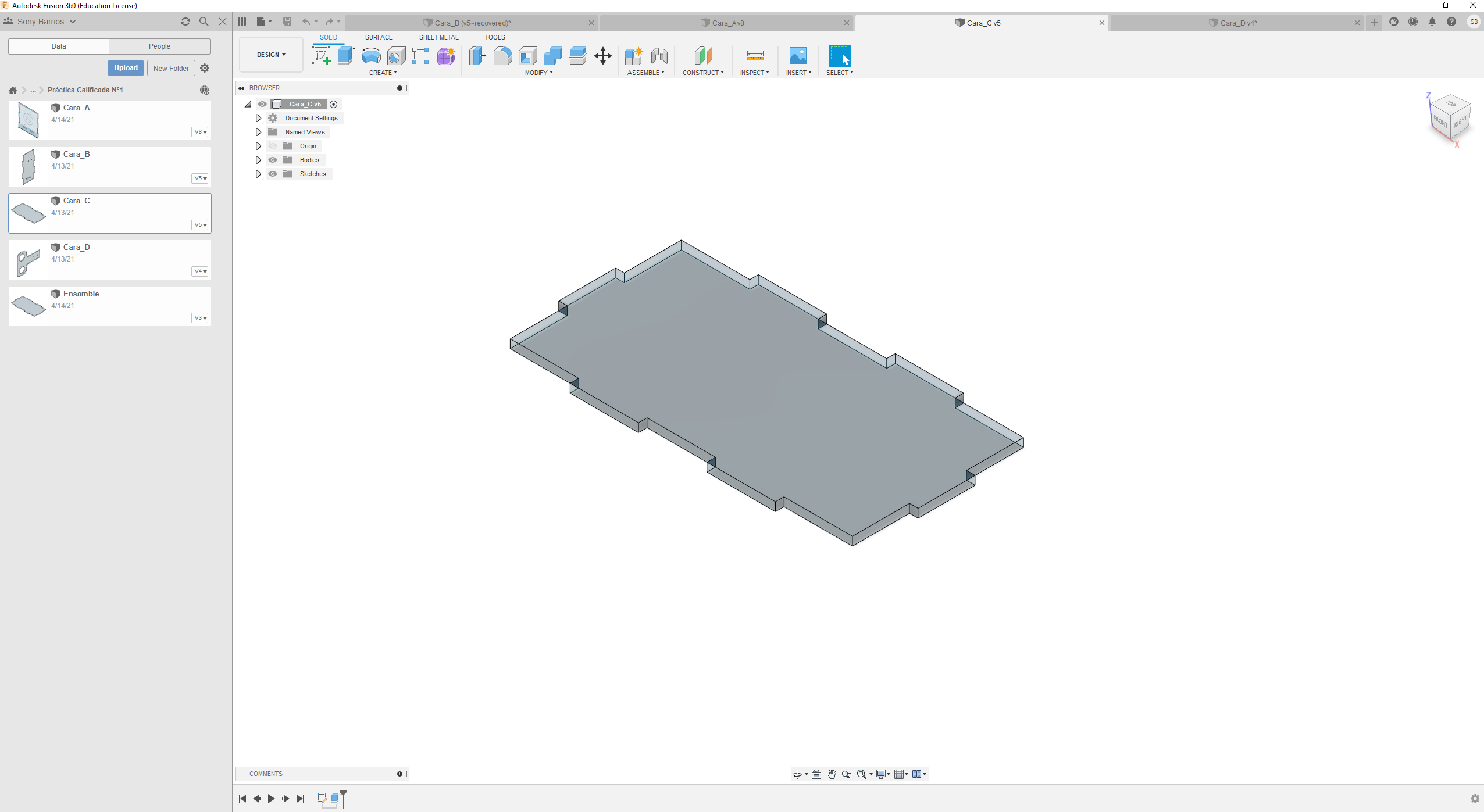
Task: Click the Insert image icon
Action: (x=798, y=56)
